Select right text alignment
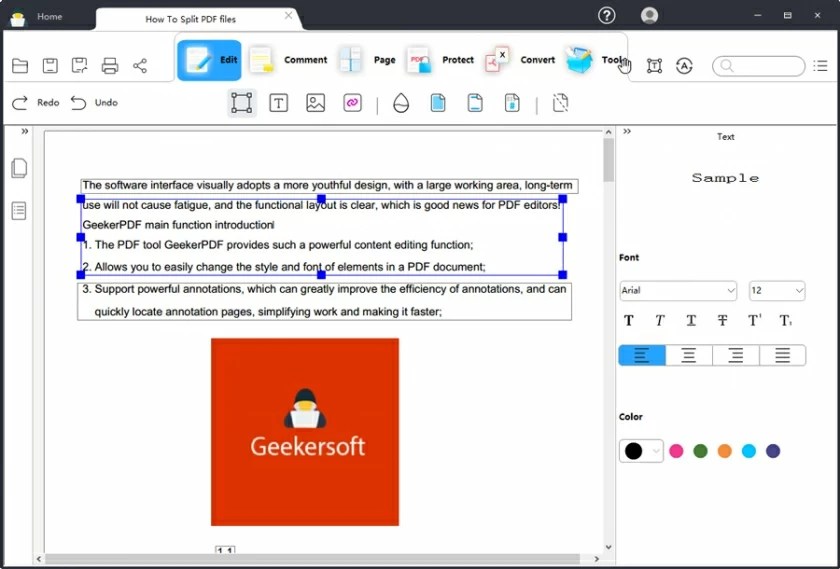The image size is (840, 569). pyautogui.click(x=736, y=355)
